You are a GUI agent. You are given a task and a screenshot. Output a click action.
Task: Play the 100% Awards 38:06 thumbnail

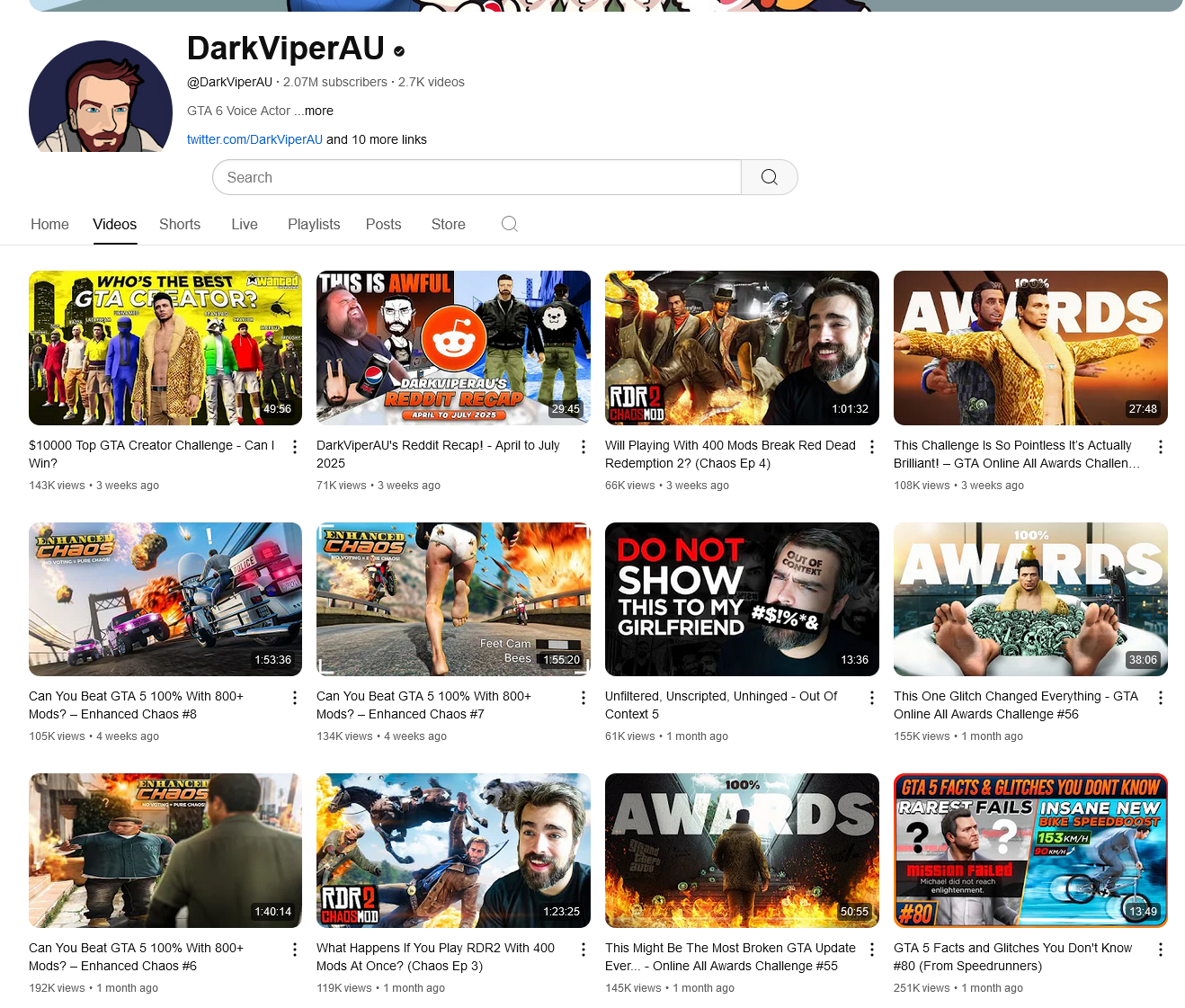(x=1030, y=599)
